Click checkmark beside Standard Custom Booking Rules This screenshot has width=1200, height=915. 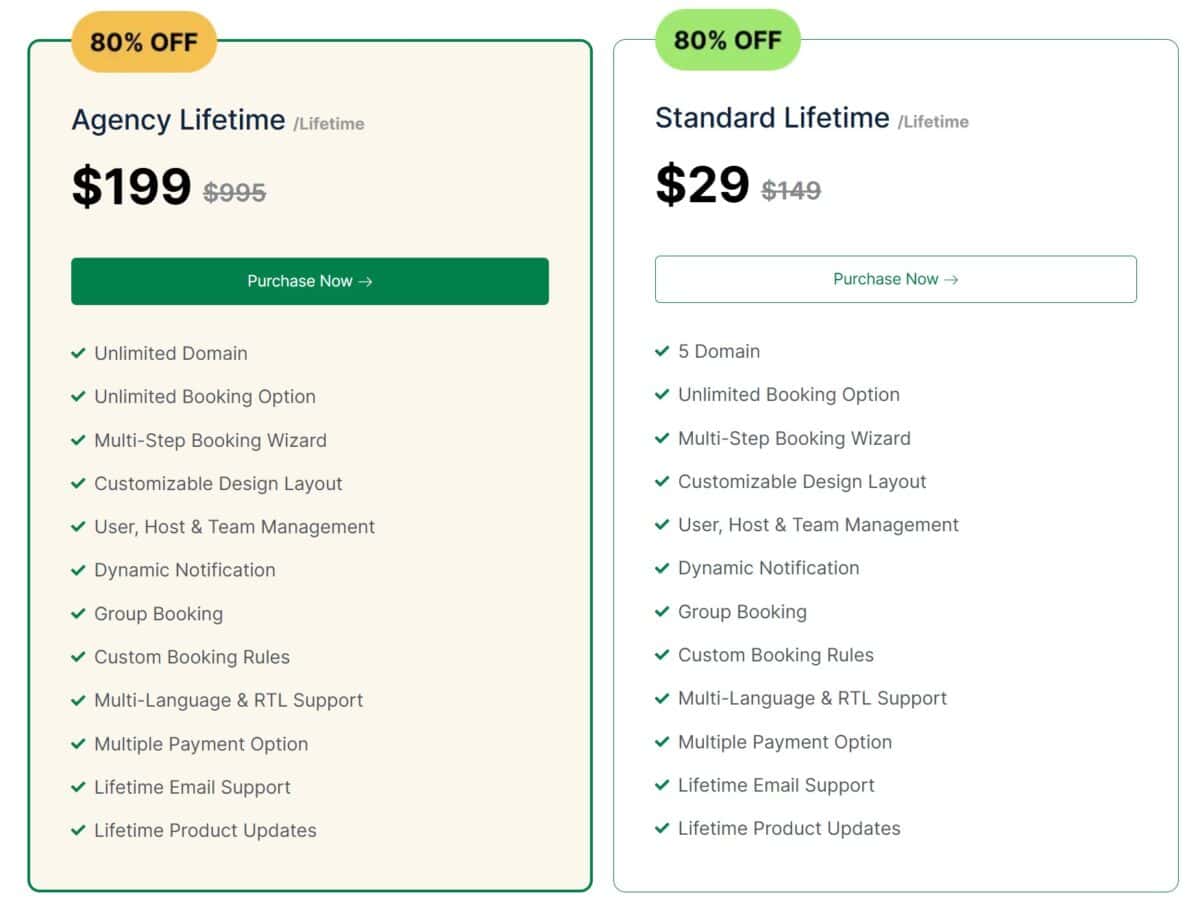coord(662,655)
